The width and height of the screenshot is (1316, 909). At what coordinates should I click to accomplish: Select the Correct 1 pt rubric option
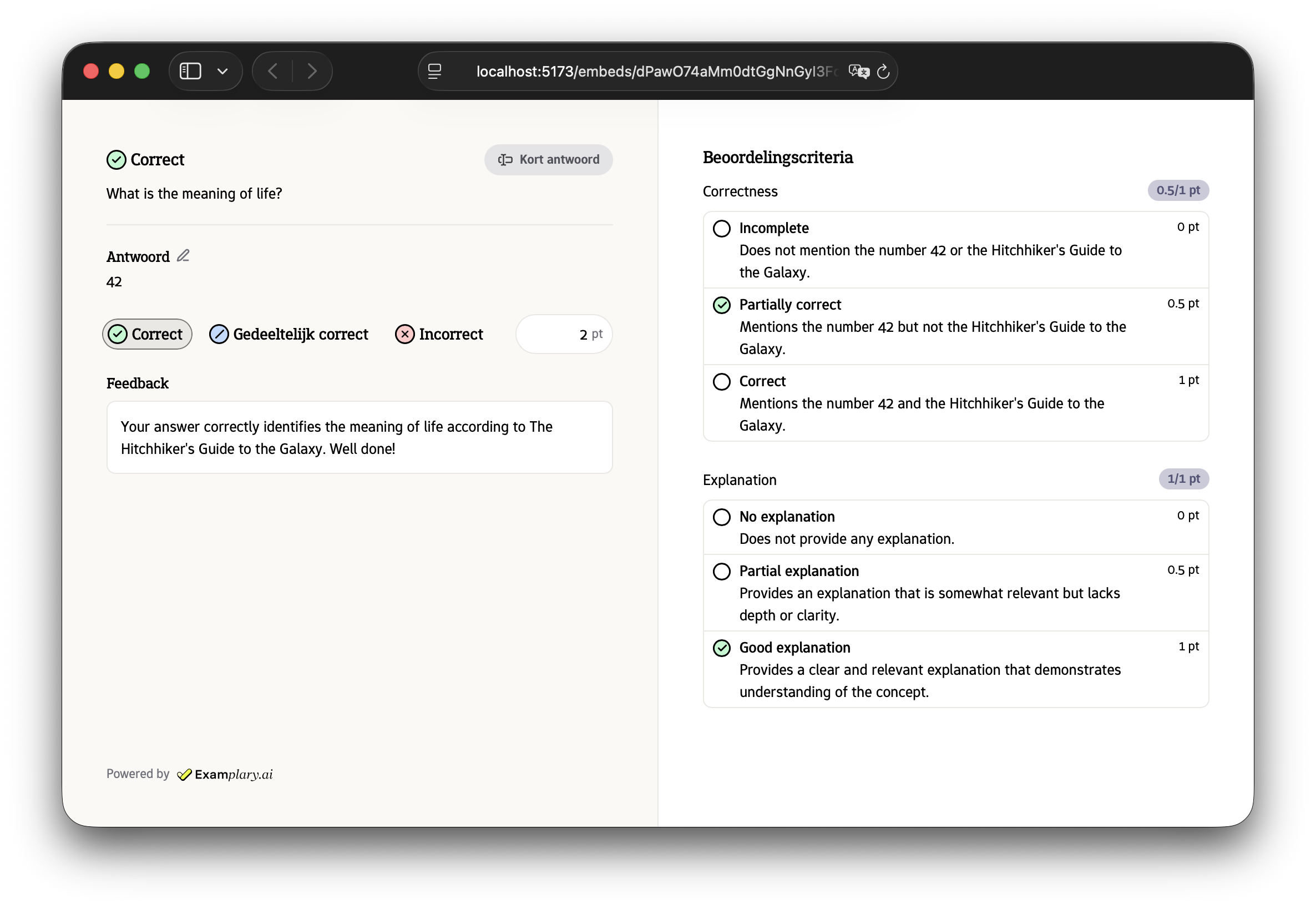point(721,382)
